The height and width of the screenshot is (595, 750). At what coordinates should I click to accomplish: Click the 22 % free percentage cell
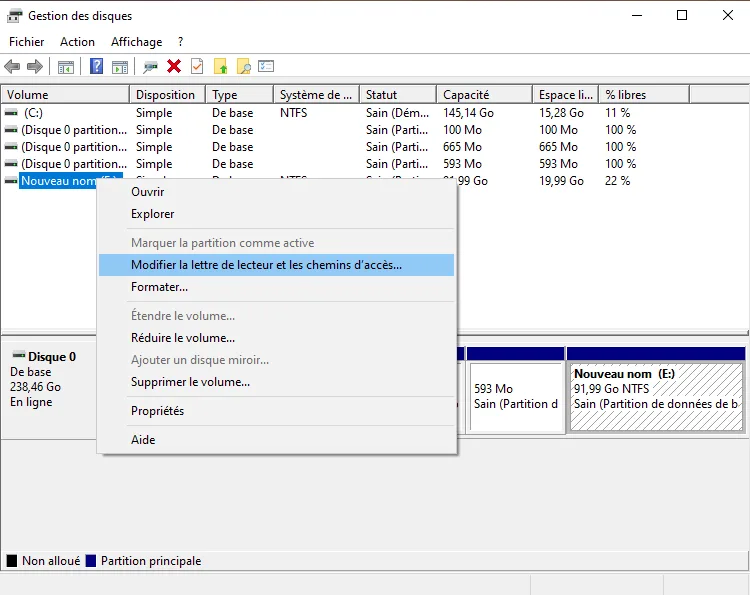[x=618, y=181]
